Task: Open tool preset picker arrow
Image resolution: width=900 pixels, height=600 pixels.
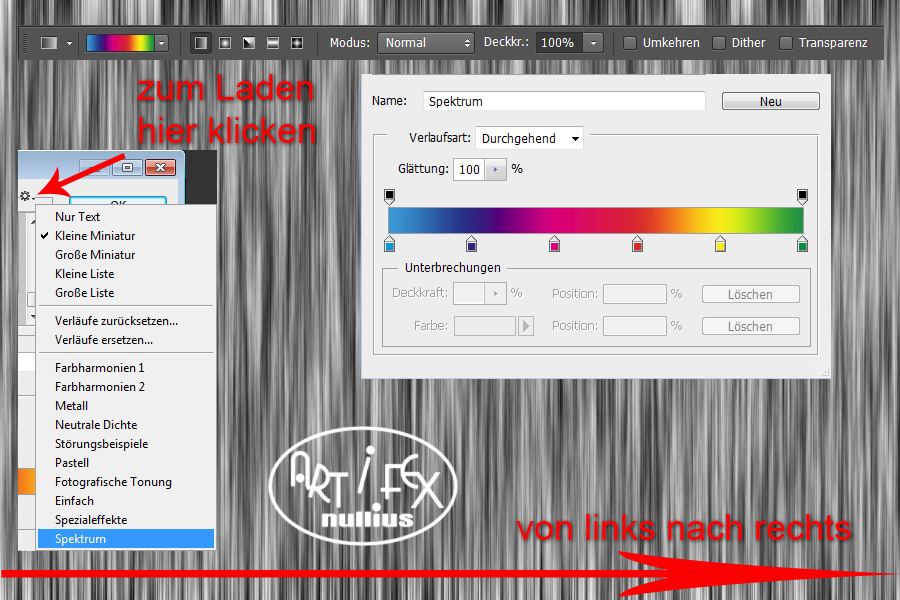Action: [69, 43]
